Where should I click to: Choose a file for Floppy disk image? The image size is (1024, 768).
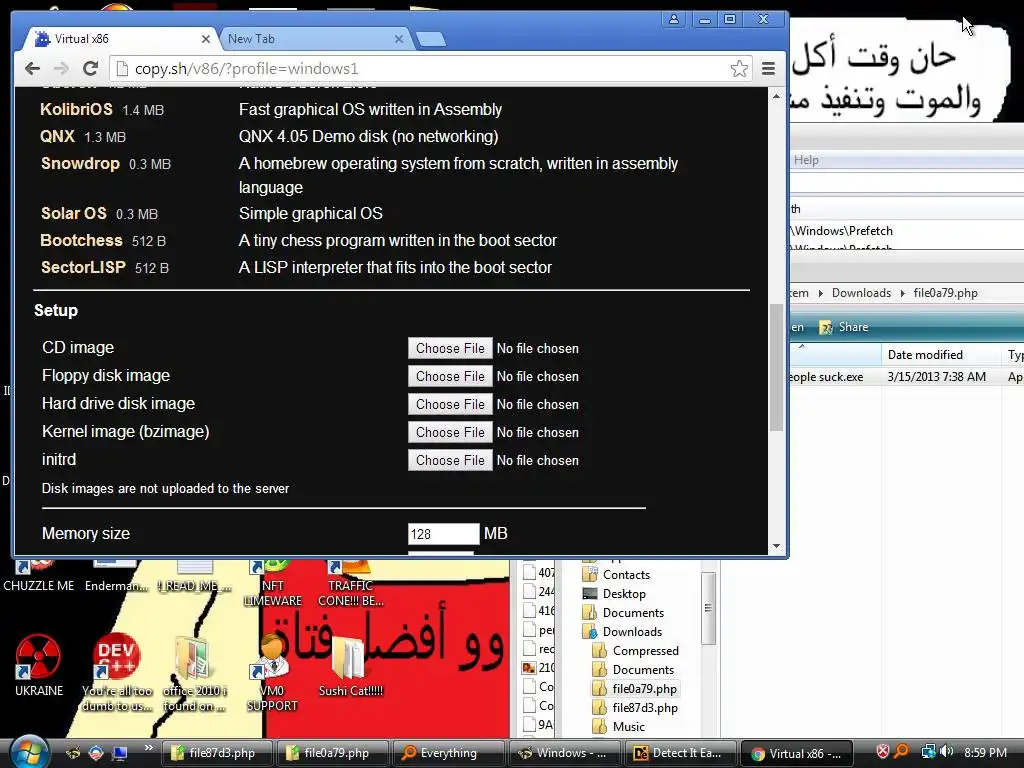[x=450, y=376]
